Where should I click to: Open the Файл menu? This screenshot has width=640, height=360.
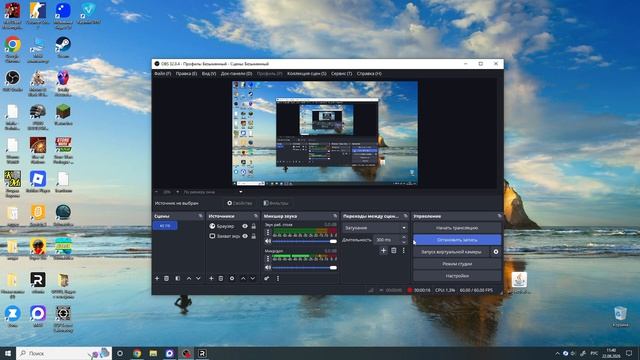click(162, 74)
